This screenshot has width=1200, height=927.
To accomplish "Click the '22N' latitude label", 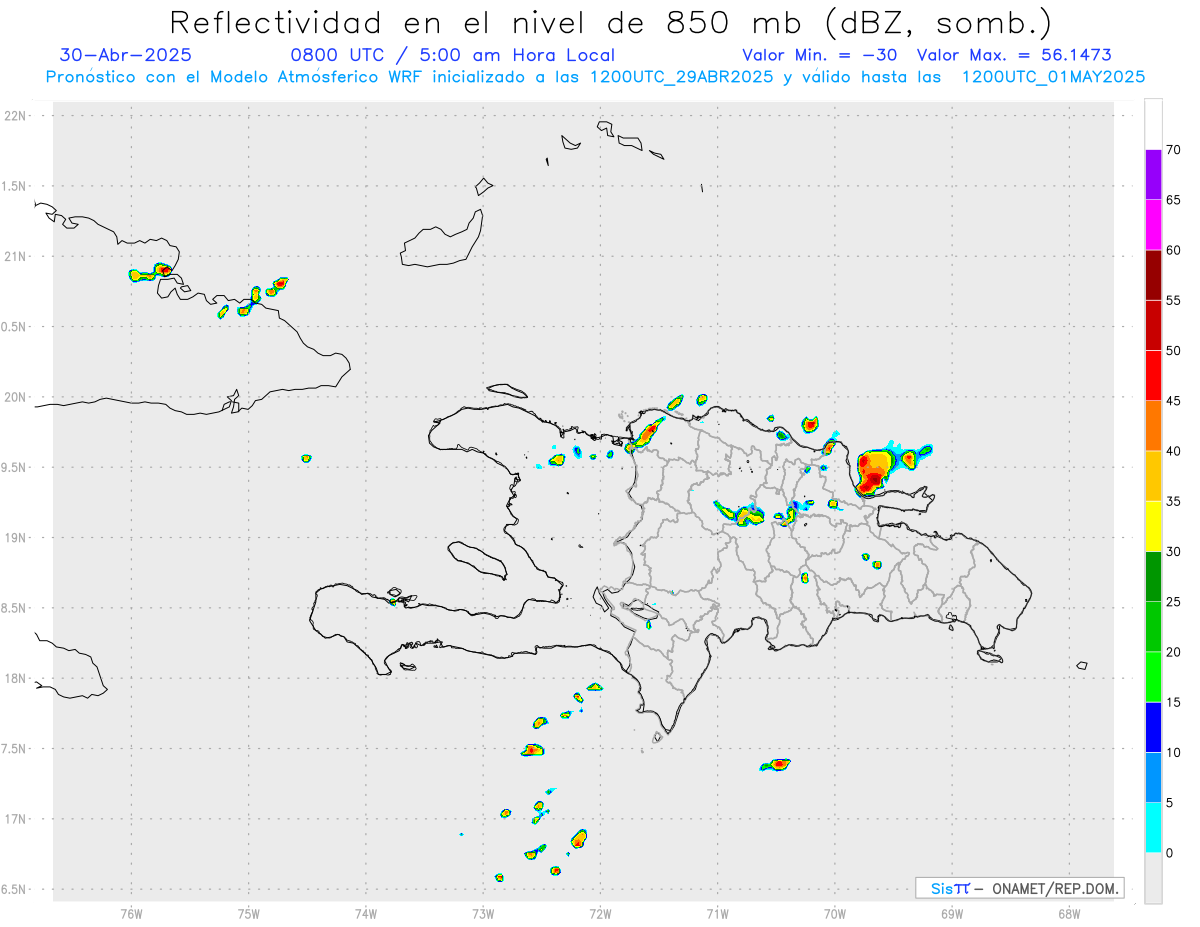I will pos(17,116).
